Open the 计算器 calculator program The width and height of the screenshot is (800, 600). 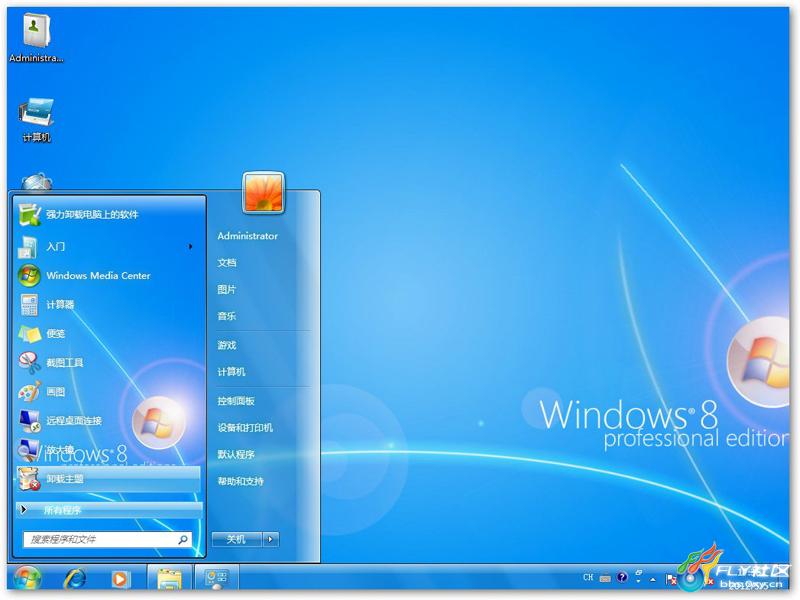pyautogui.click(x=109, y=305)
